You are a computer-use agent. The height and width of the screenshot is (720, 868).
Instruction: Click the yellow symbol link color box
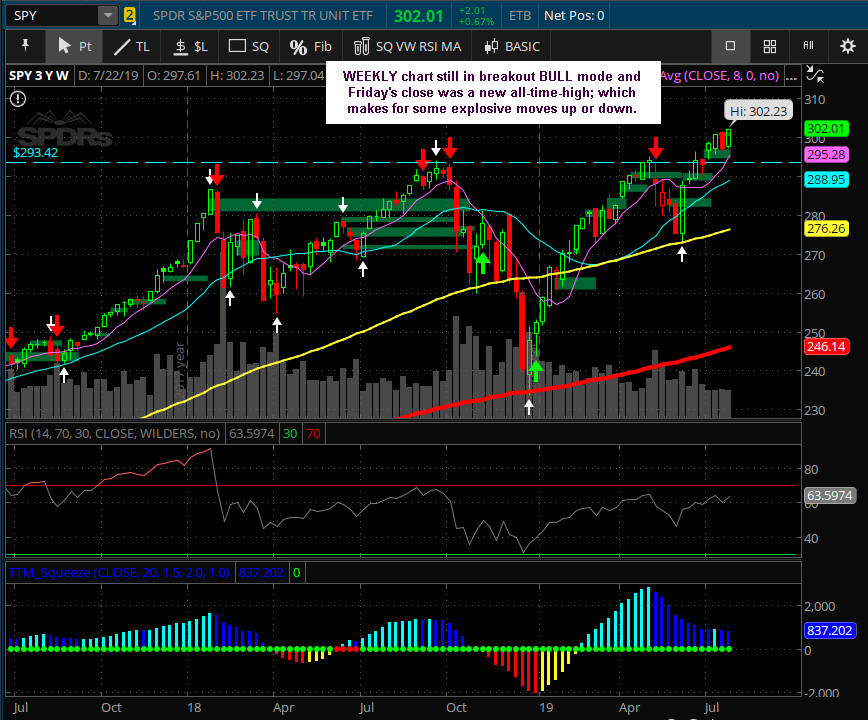pyautogui.click(x=130, y=15)
